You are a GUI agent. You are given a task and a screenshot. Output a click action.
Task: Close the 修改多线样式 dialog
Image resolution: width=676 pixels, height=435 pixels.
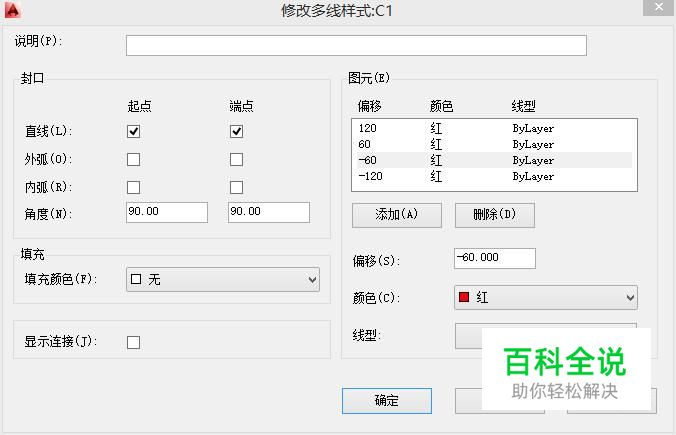coord(659,7)
